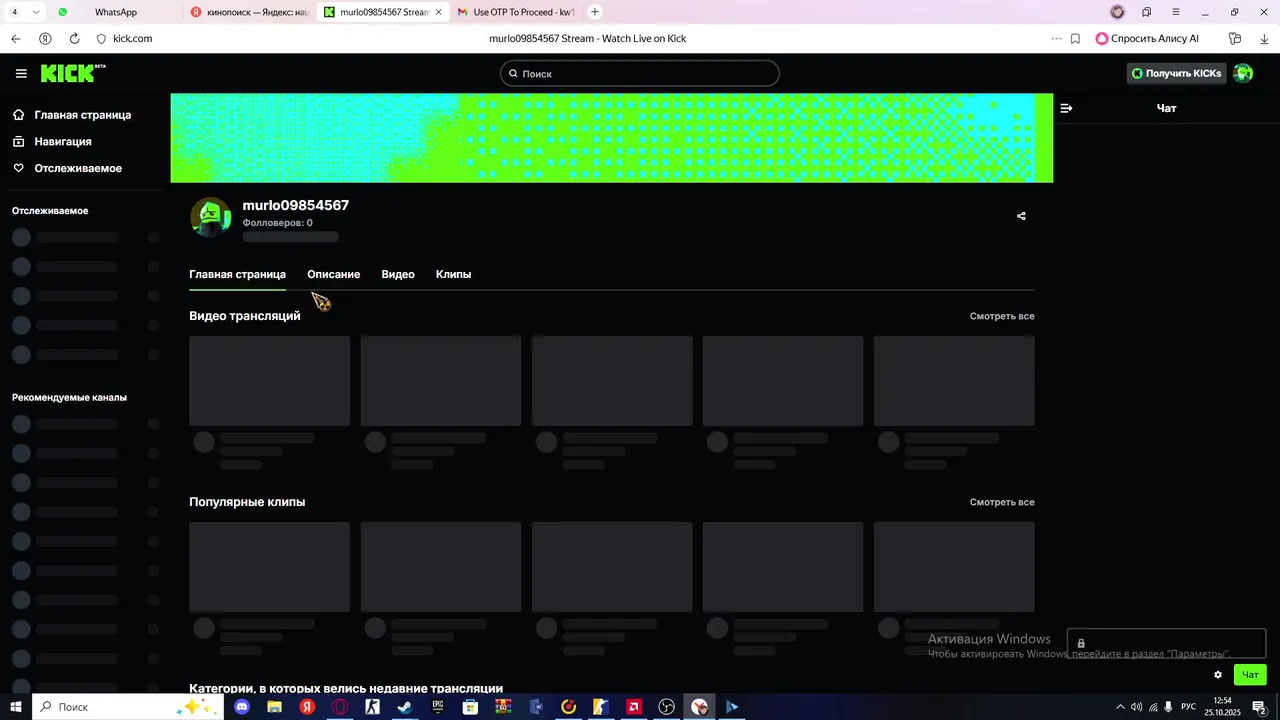Open chat settings gear icon
The image size is (1280, 720).
coord(1218,675)
